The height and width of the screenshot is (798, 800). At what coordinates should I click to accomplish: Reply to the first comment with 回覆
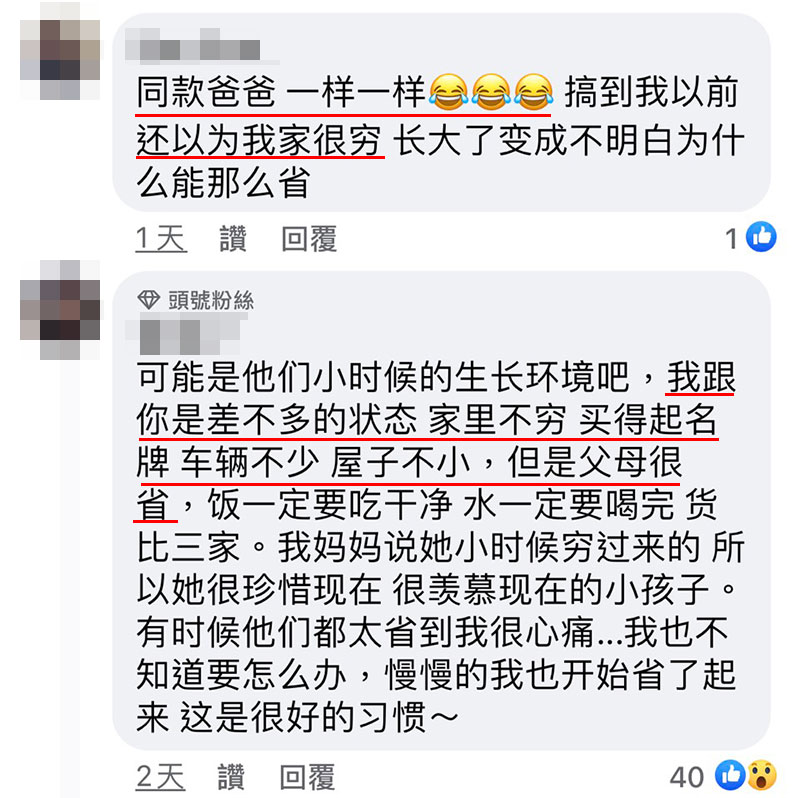click(309, 239)
